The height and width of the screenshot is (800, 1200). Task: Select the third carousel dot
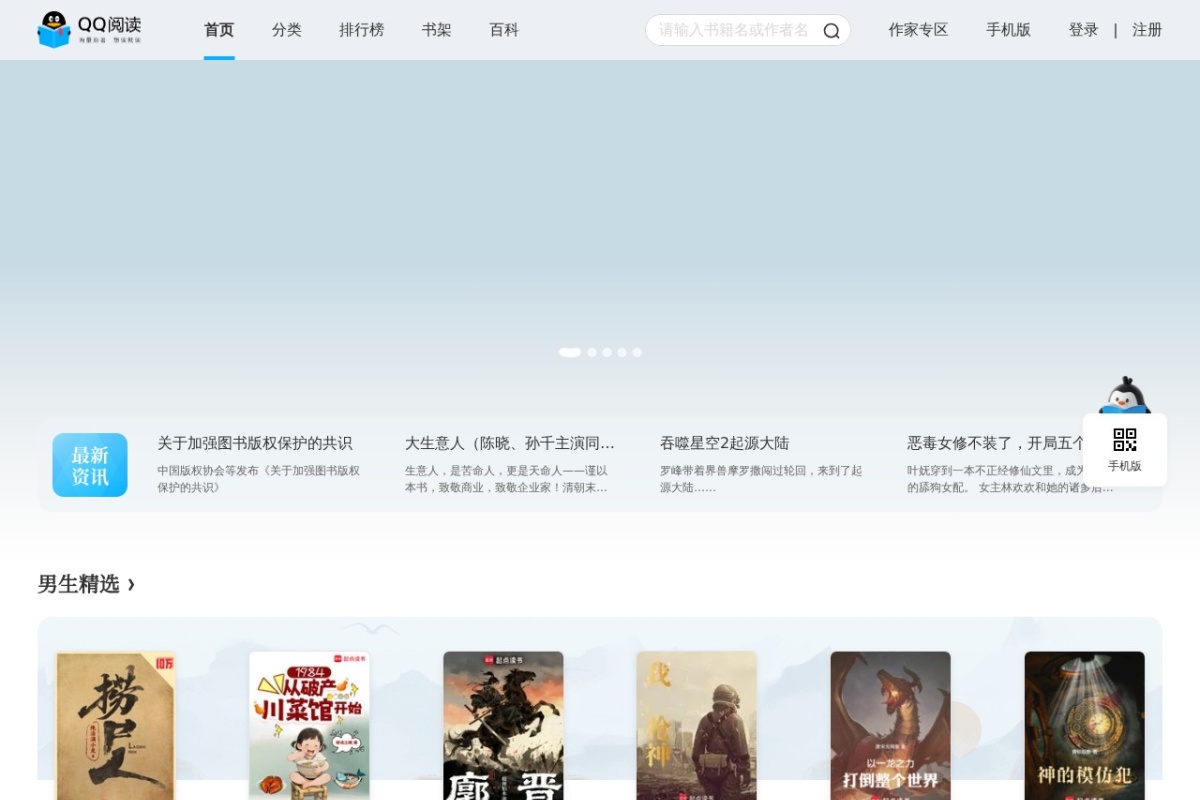click(x=607, y=352)
